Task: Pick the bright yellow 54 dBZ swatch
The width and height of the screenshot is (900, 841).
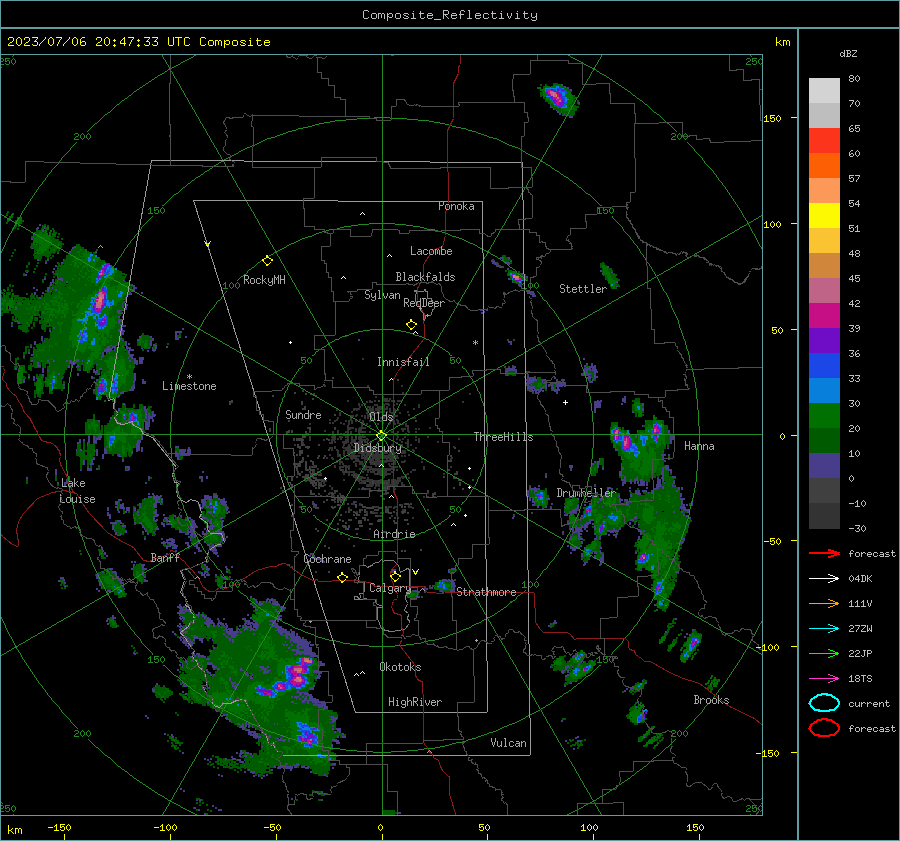Action: [x=824, y=216]
